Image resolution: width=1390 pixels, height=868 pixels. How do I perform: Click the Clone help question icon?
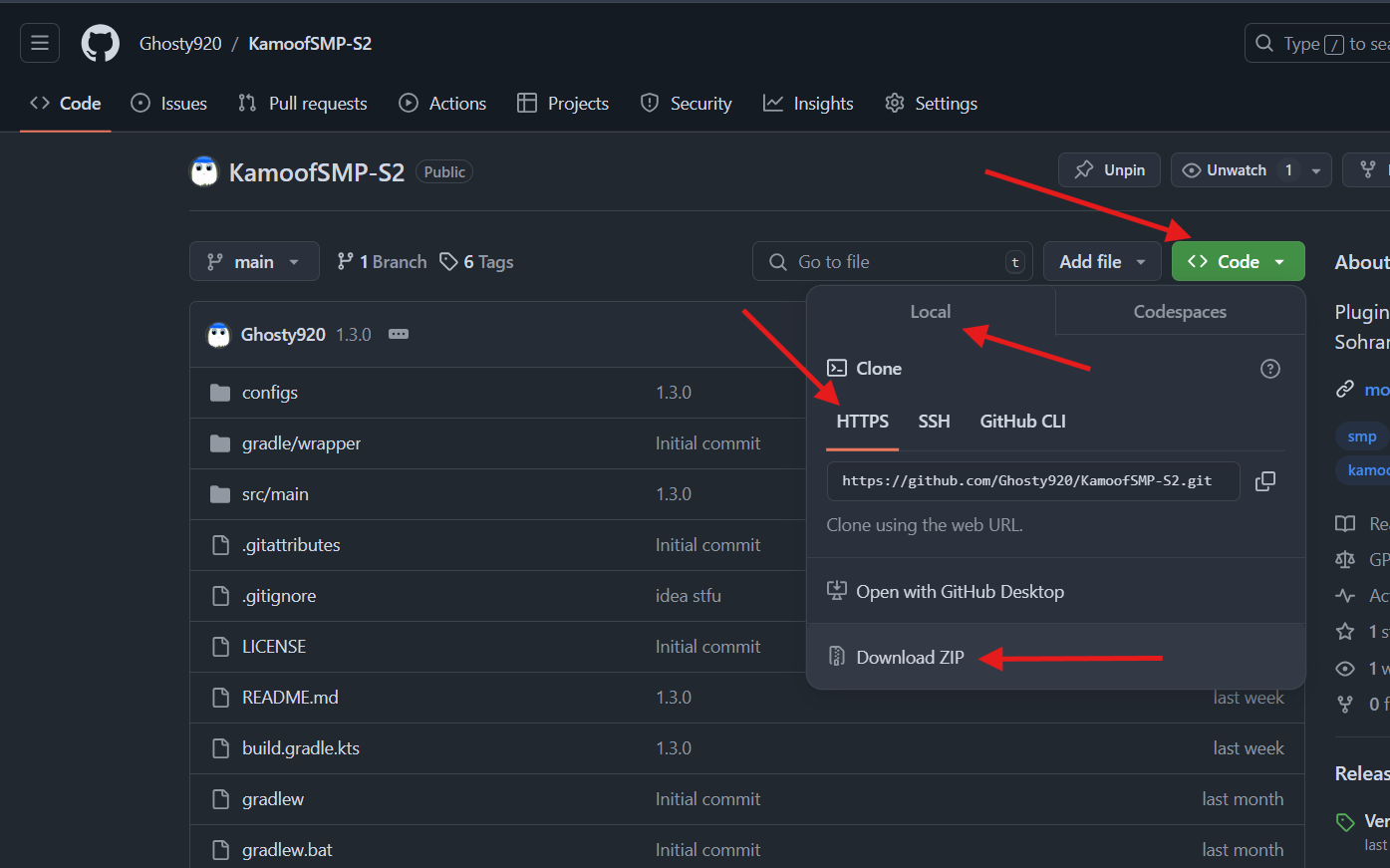point(1270,369)
